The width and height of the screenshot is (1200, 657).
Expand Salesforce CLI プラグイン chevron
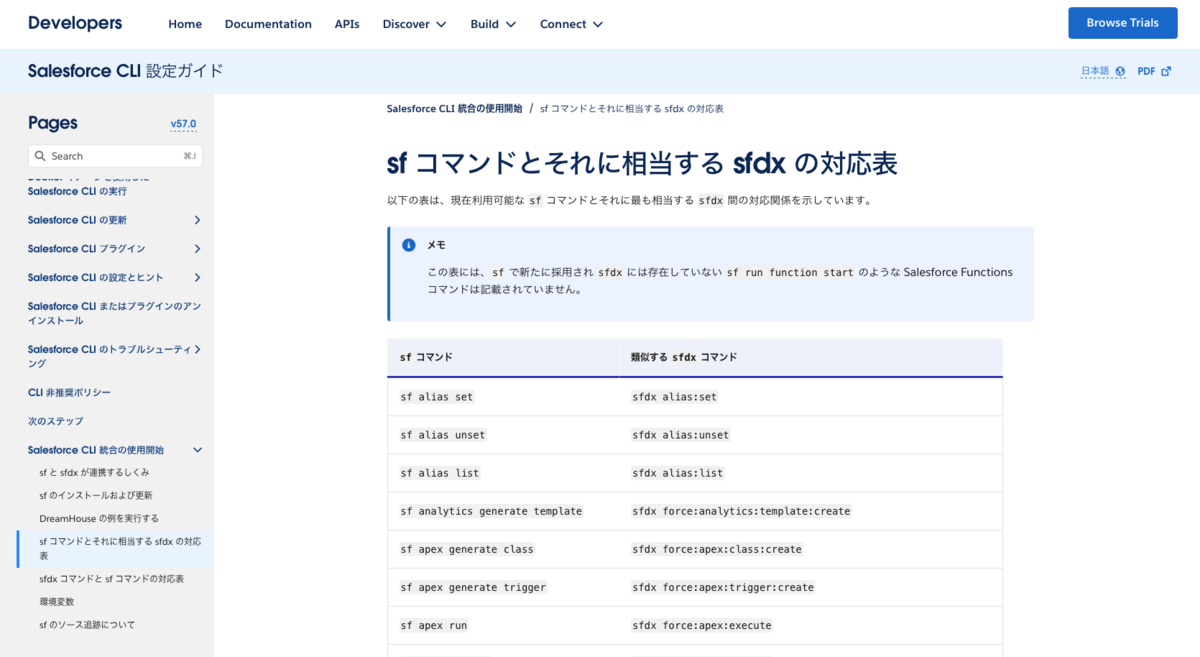pos(197,249)
